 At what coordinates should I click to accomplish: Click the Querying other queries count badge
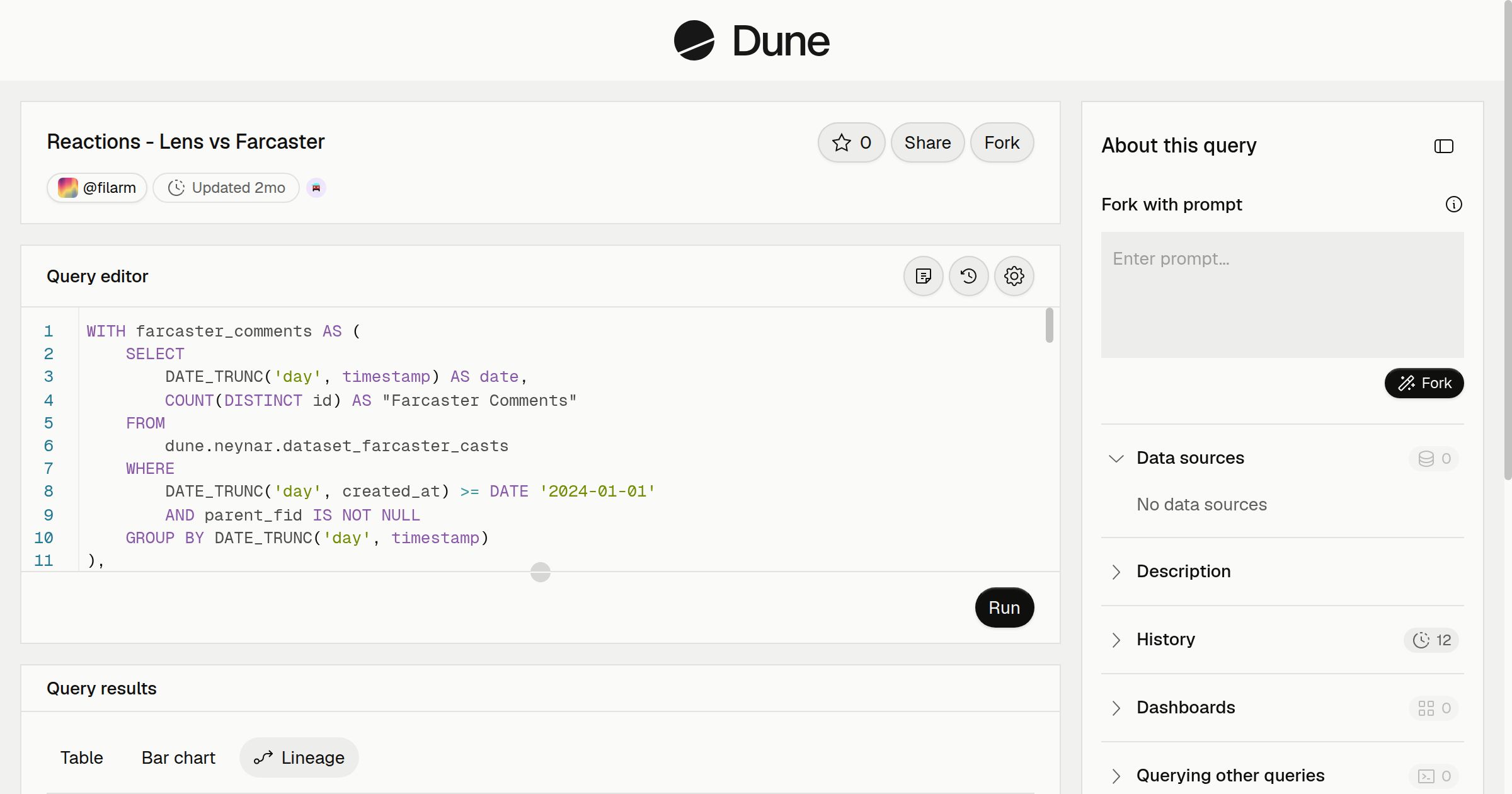click(1435, 776)
